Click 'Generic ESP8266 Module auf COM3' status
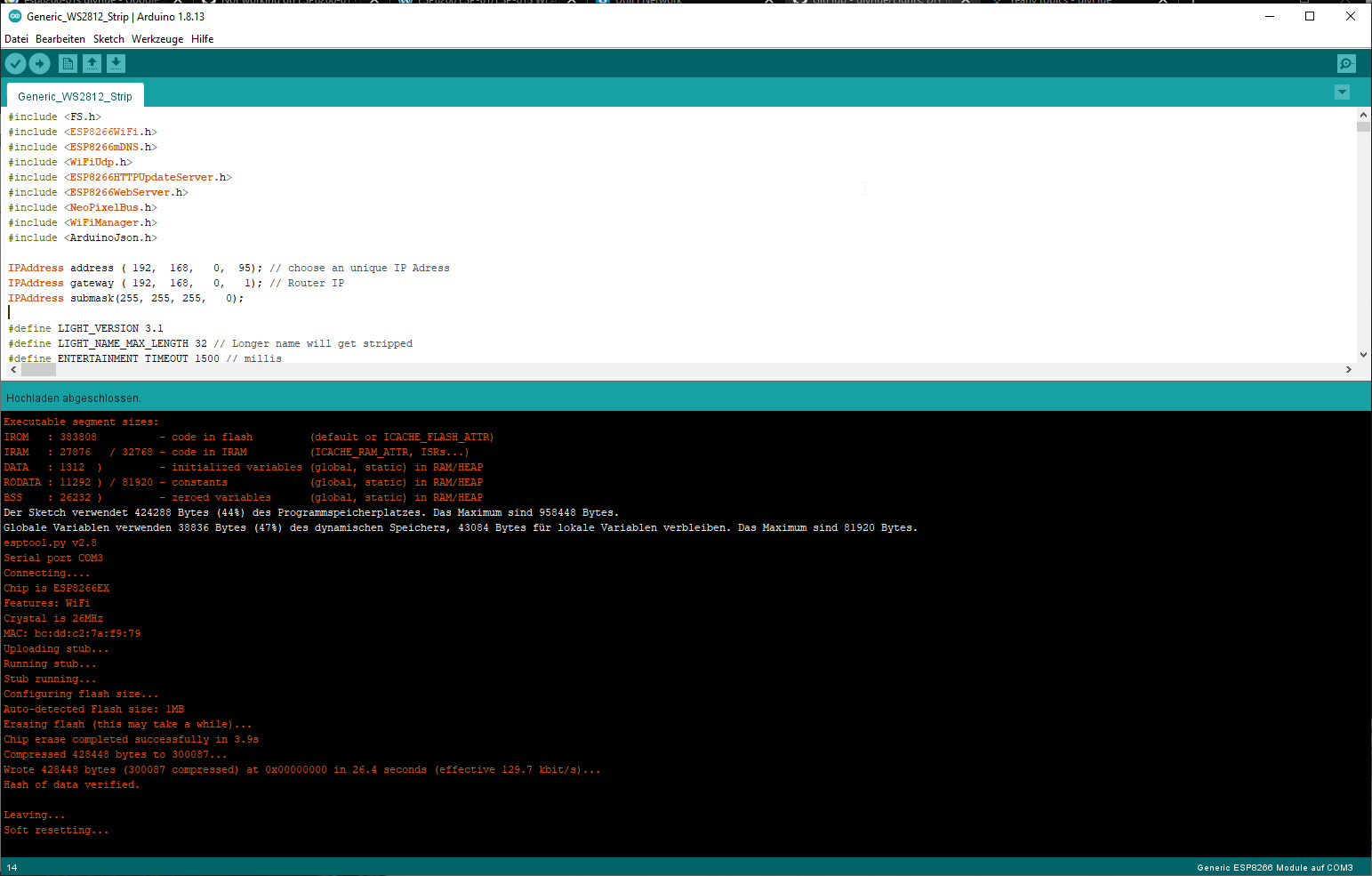Screen dimensions: 1372x876 point(1274,867)
